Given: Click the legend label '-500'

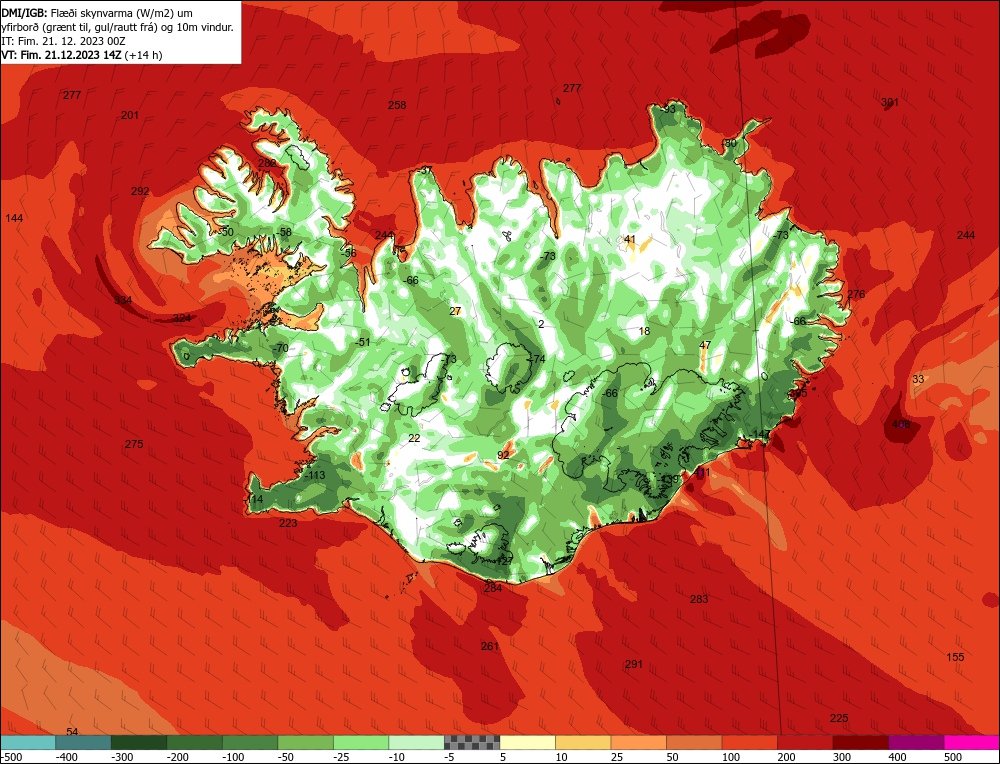Looking at the screenshot, I should coord(12,757).
